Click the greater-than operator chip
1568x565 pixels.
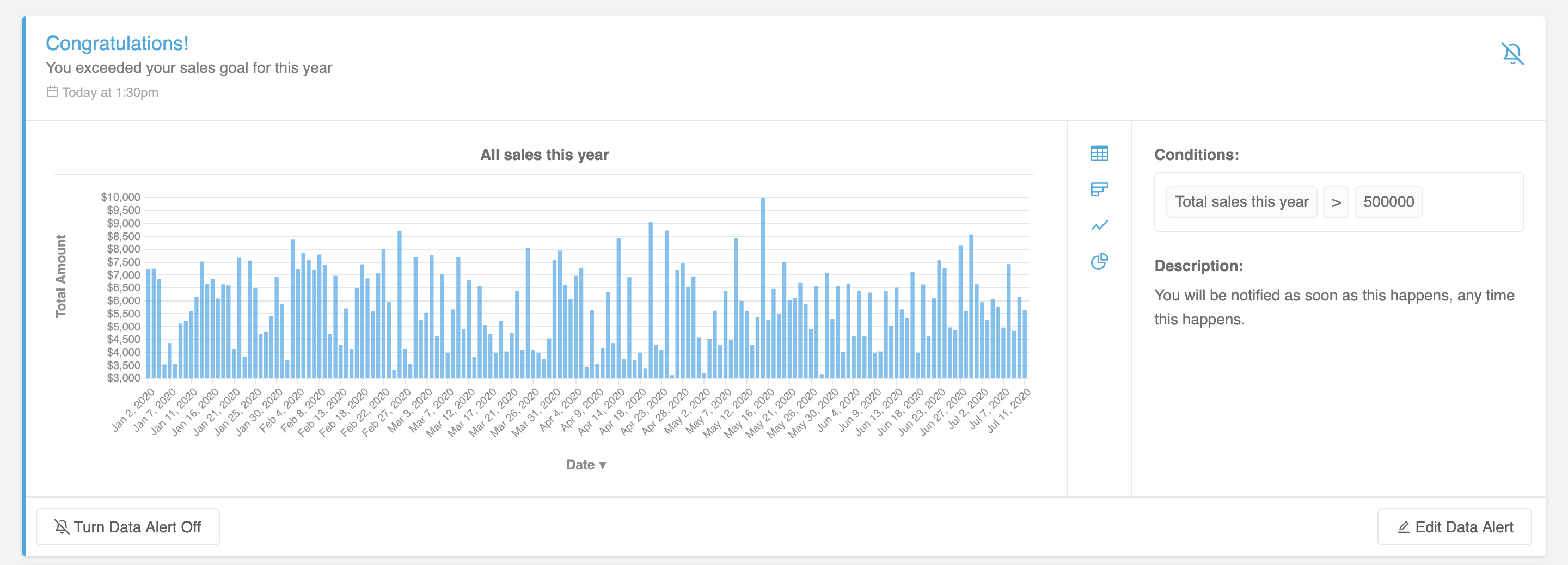[1336, 201]
